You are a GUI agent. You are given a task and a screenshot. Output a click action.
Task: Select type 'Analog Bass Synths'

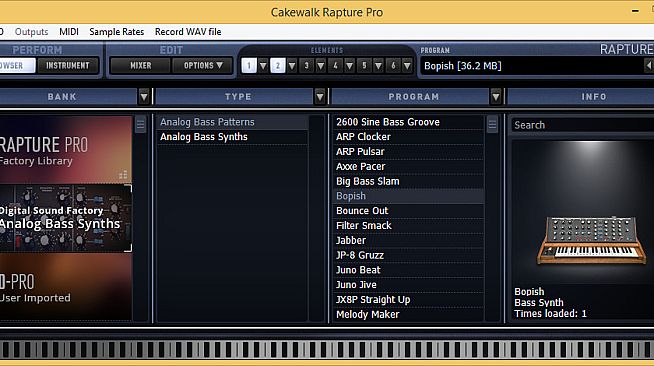[233, 137]
